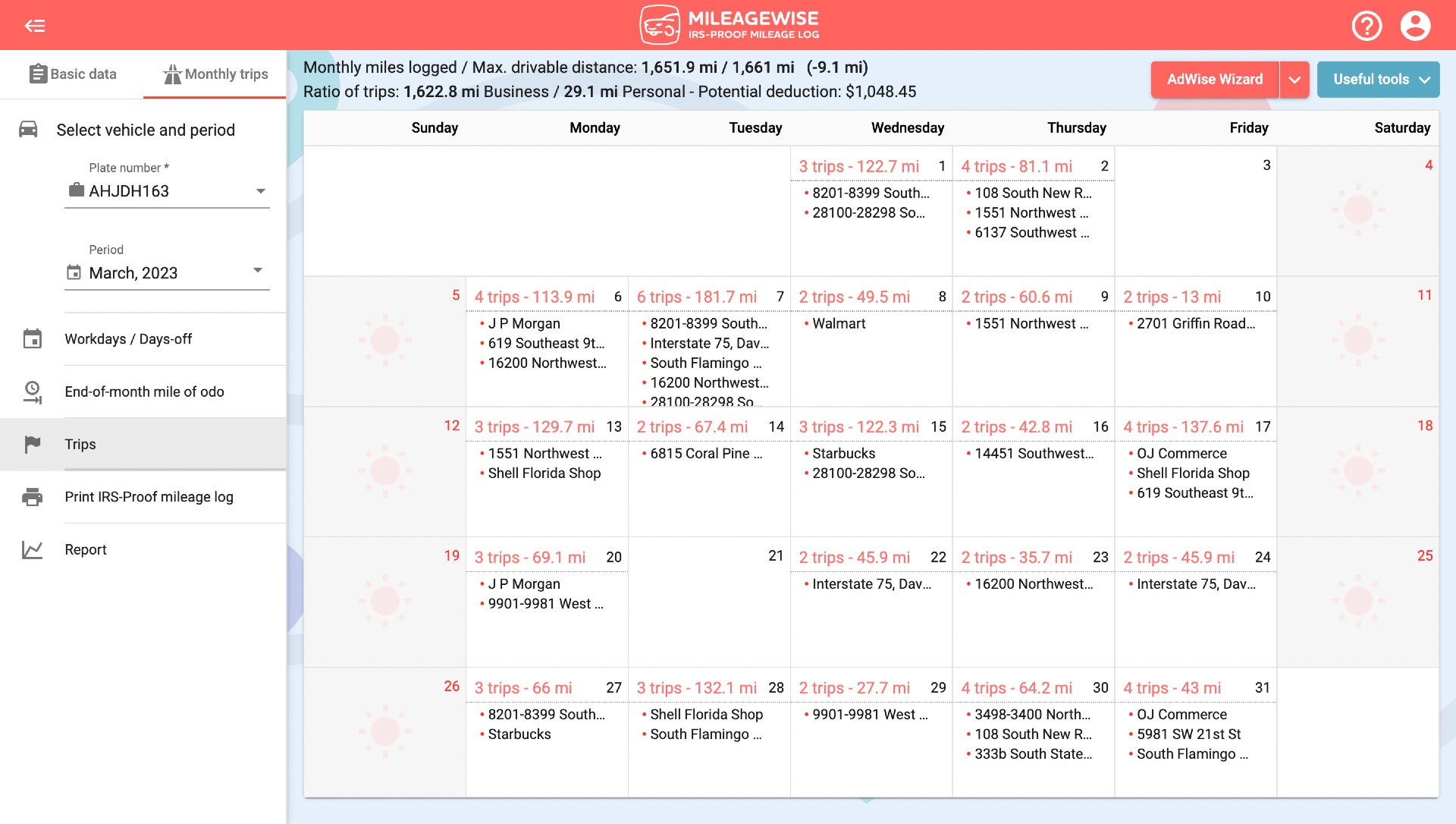1456x824 pixels.
Task: Open Workdays / Days-off menu item
Action: click(x=143, y=339)
